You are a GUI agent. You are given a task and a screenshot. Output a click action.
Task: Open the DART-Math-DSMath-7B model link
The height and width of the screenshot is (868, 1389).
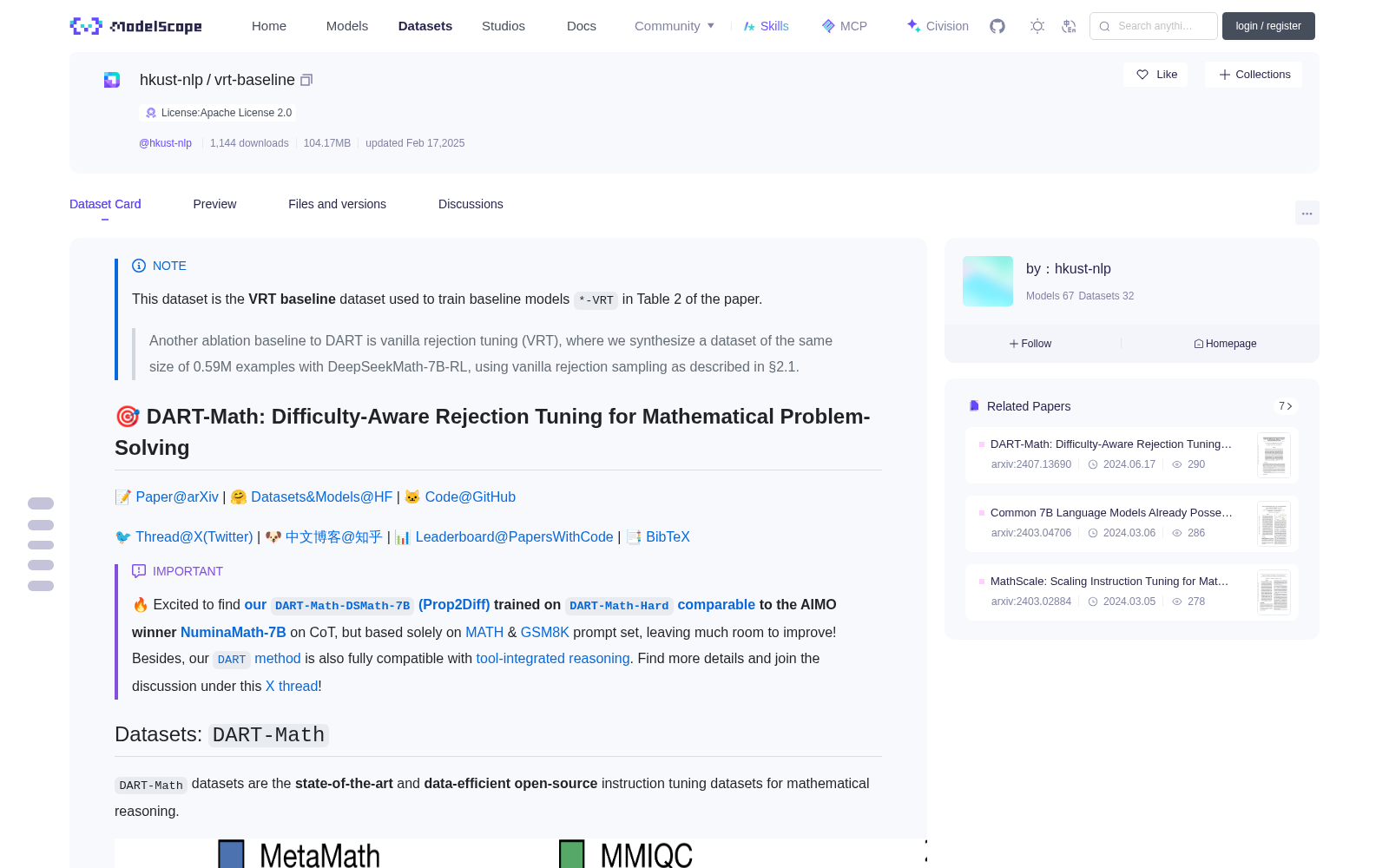click(x=342, y=606)
